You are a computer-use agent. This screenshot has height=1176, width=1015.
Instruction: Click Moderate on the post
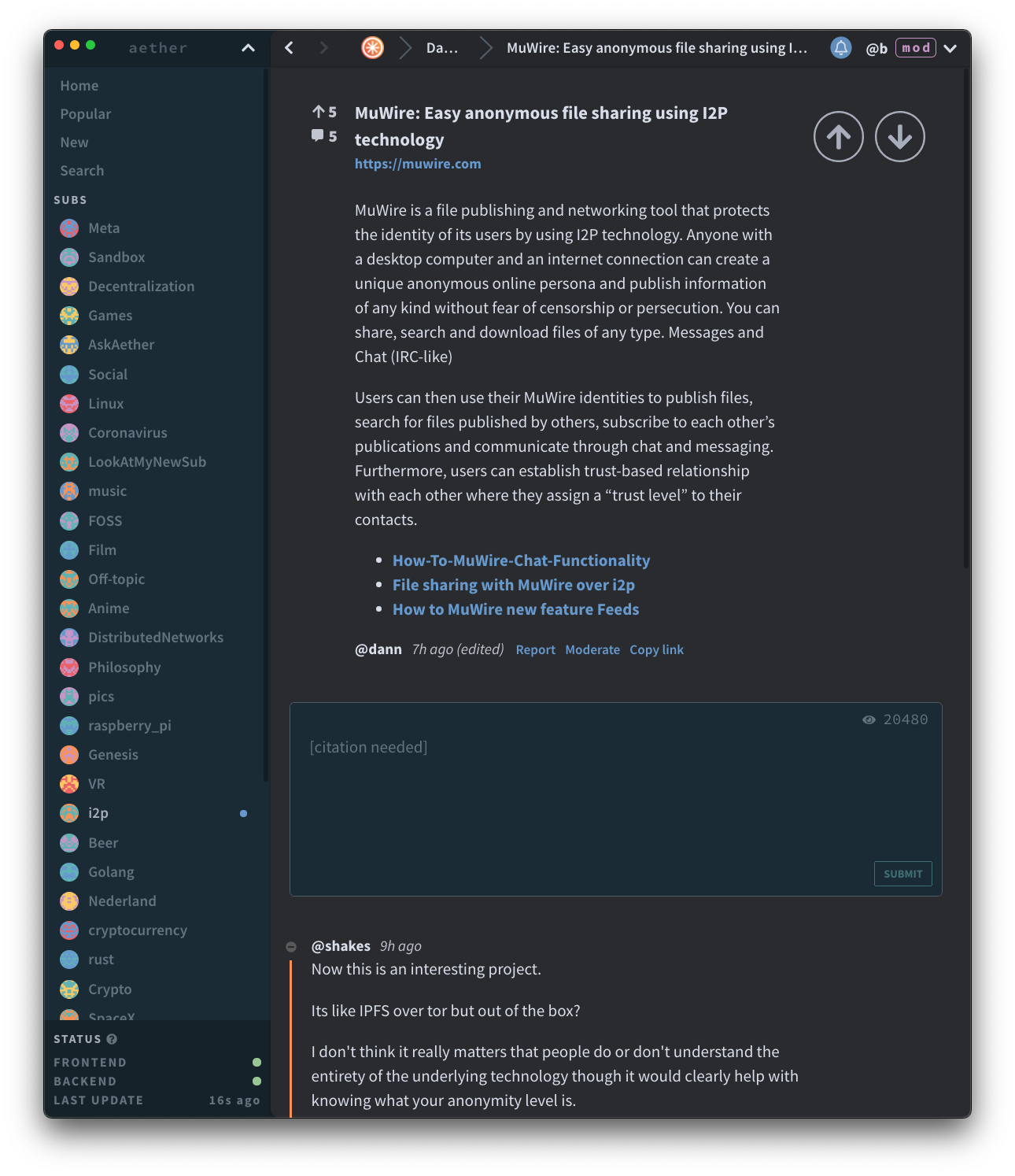[592, 649]
